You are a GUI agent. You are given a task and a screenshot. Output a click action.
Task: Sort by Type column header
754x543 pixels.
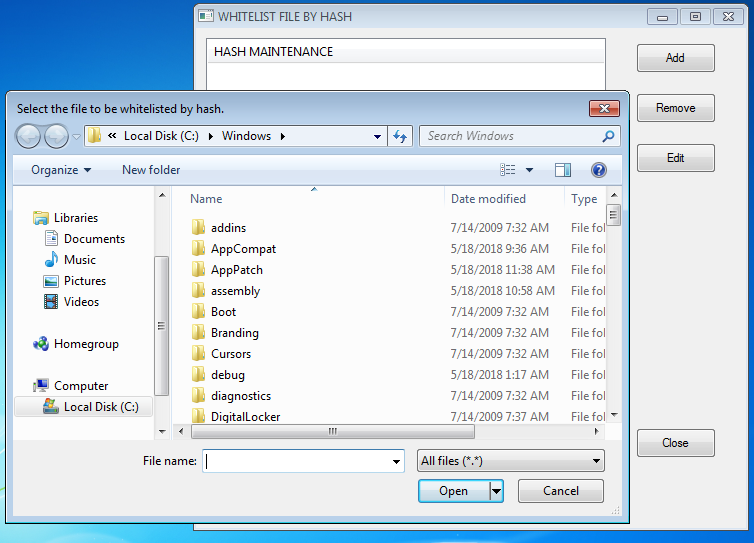coord(584,199)
